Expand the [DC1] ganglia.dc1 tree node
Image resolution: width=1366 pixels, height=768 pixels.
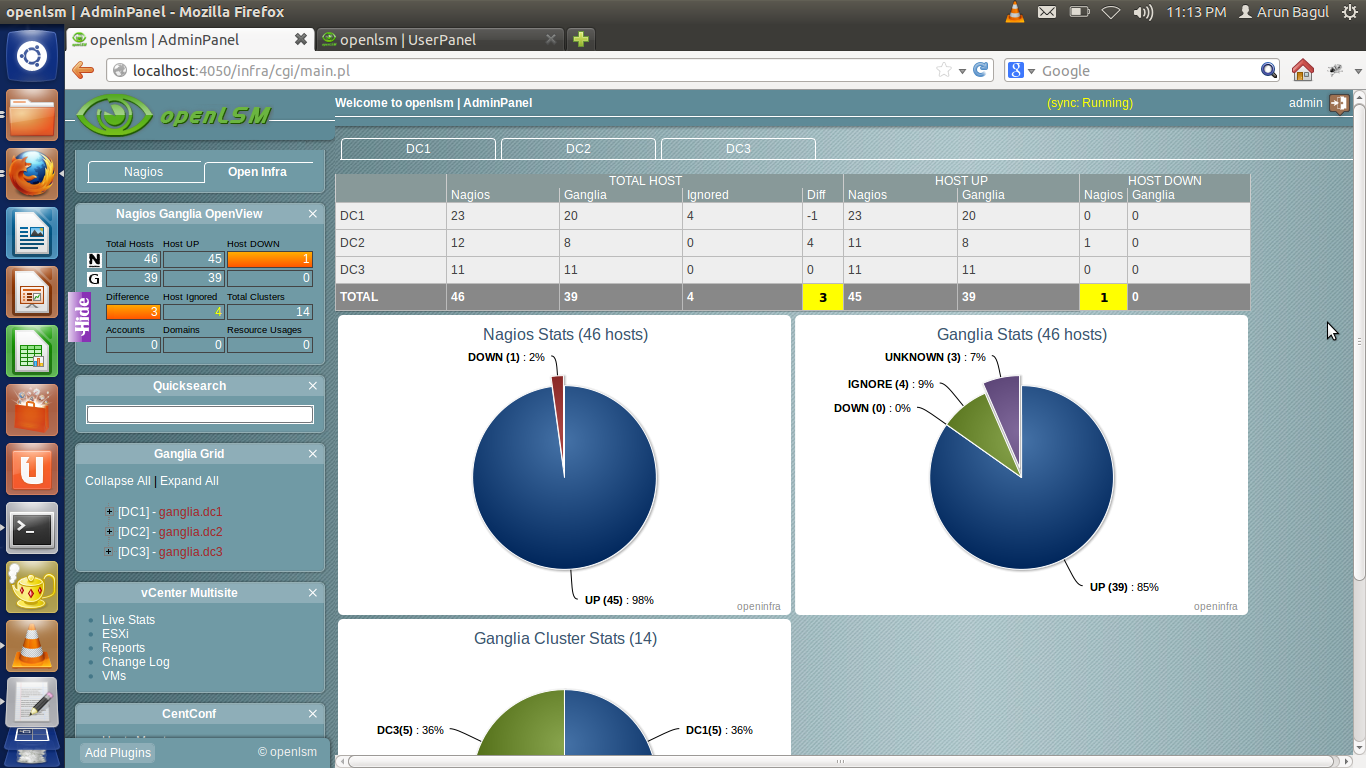click(x=108, y=511)
